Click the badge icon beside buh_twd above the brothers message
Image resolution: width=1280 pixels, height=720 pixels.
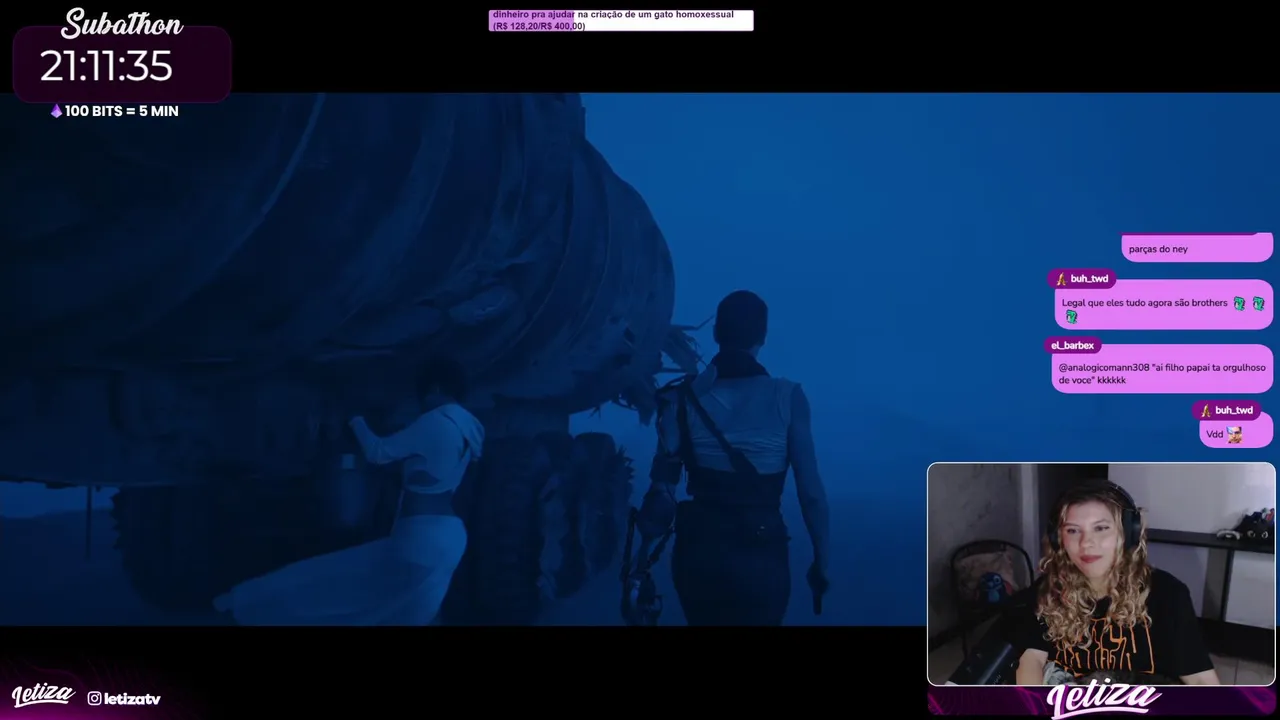[x=1061, y=279]
